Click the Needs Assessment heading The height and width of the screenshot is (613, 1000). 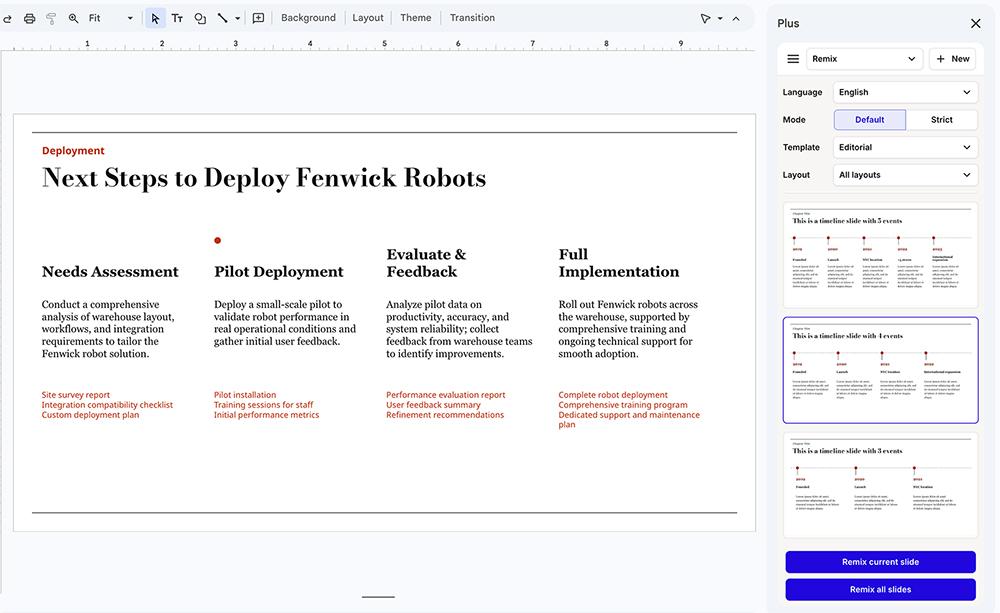coord(110,272)
